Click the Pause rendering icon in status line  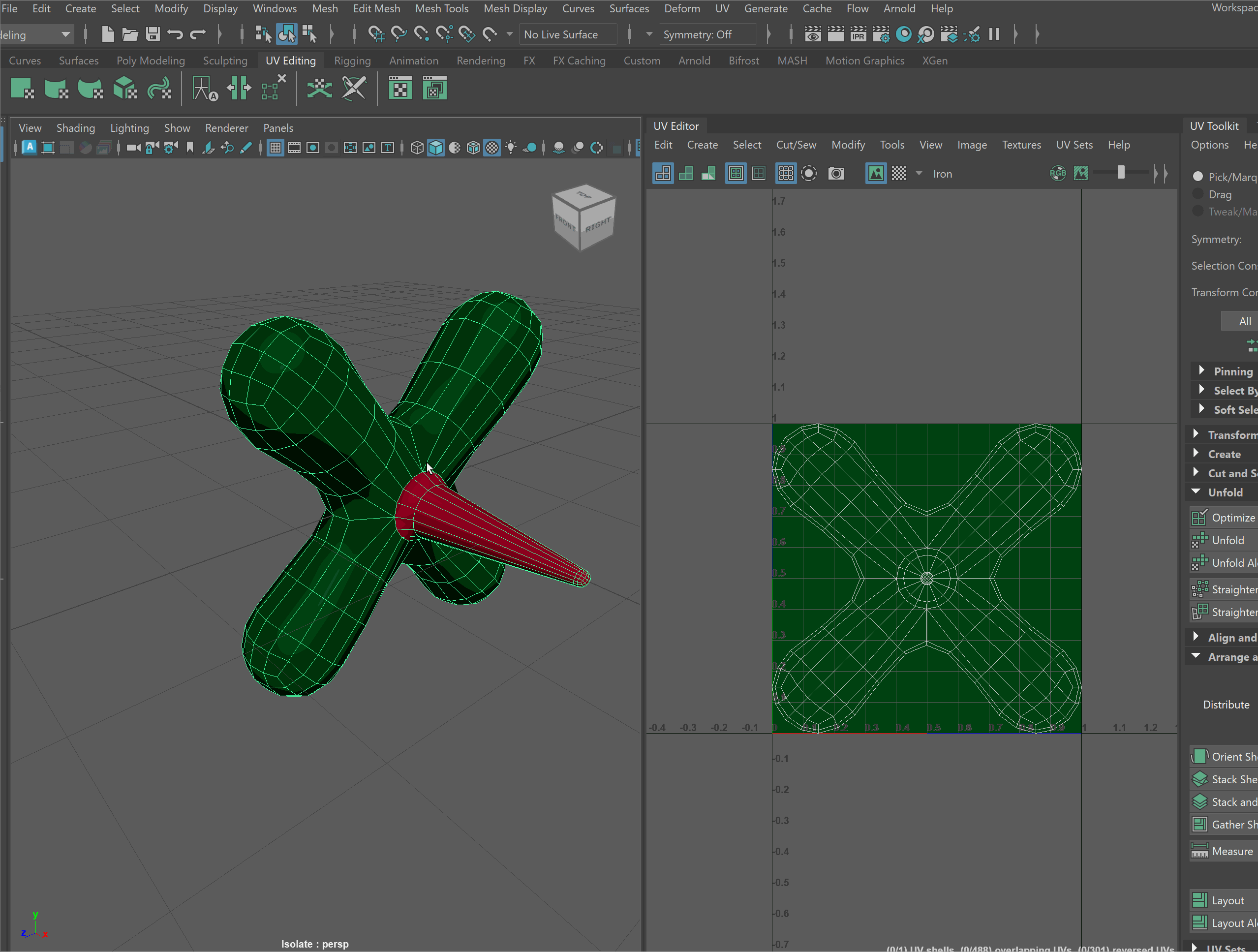point(994,34)
